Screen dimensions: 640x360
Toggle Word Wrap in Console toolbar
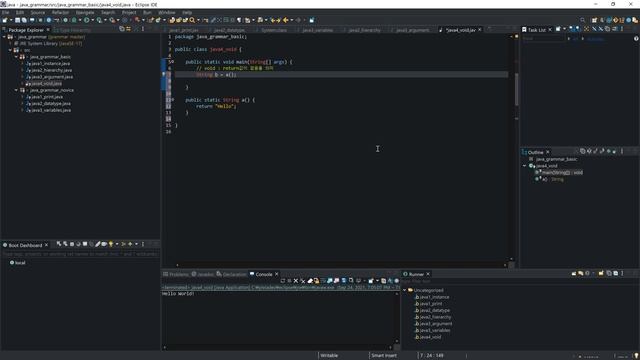pyautogui.click(x=323, y=281)
